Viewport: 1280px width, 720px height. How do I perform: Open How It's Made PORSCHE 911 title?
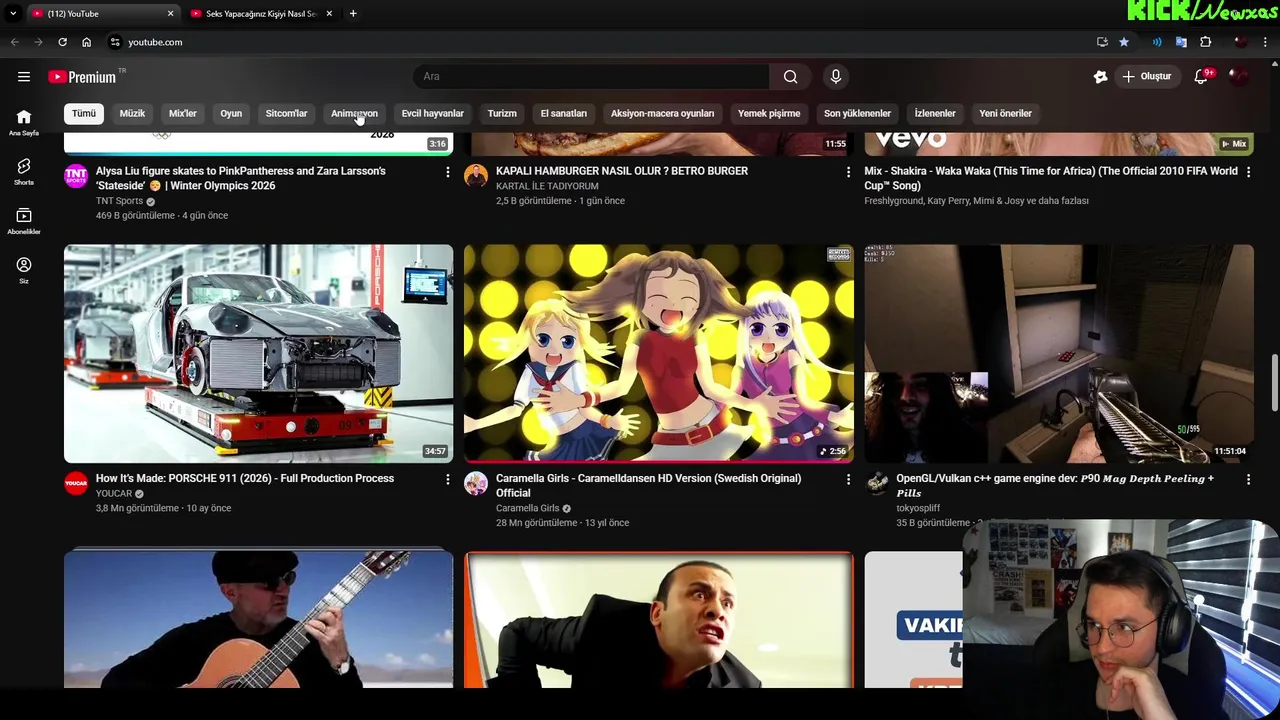(x=245, y=478)
